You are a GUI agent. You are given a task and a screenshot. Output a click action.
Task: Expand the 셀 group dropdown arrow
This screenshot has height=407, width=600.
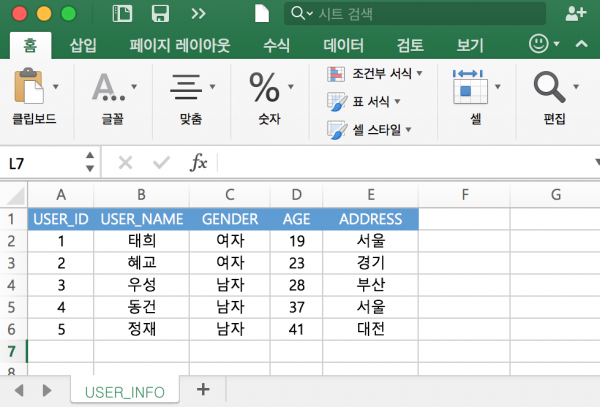coord(498,86)
